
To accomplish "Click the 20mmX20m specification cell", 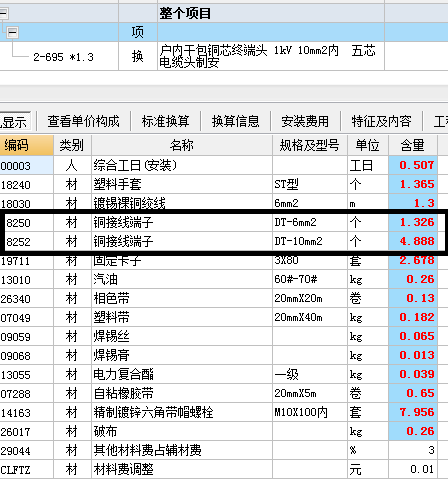I will coord(310,298).
